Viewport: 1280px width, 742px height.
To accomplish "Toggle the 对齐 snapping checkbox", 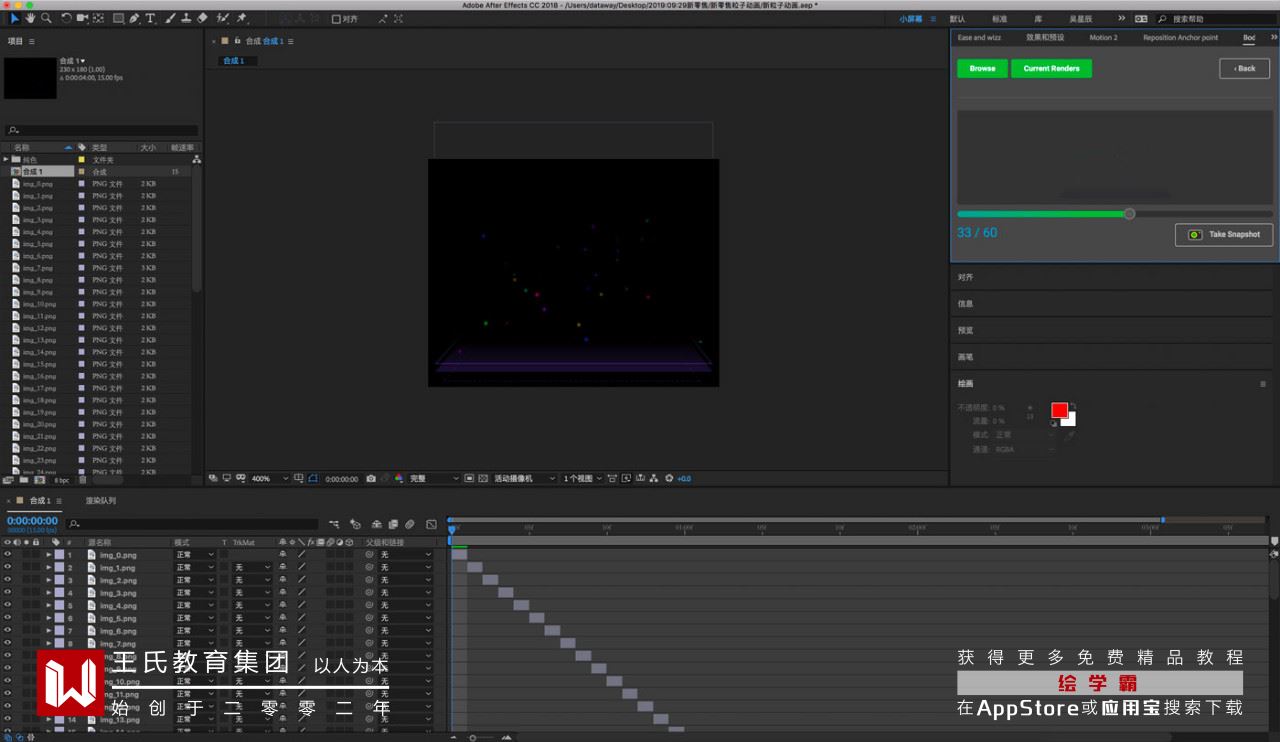I will (336, 19).
